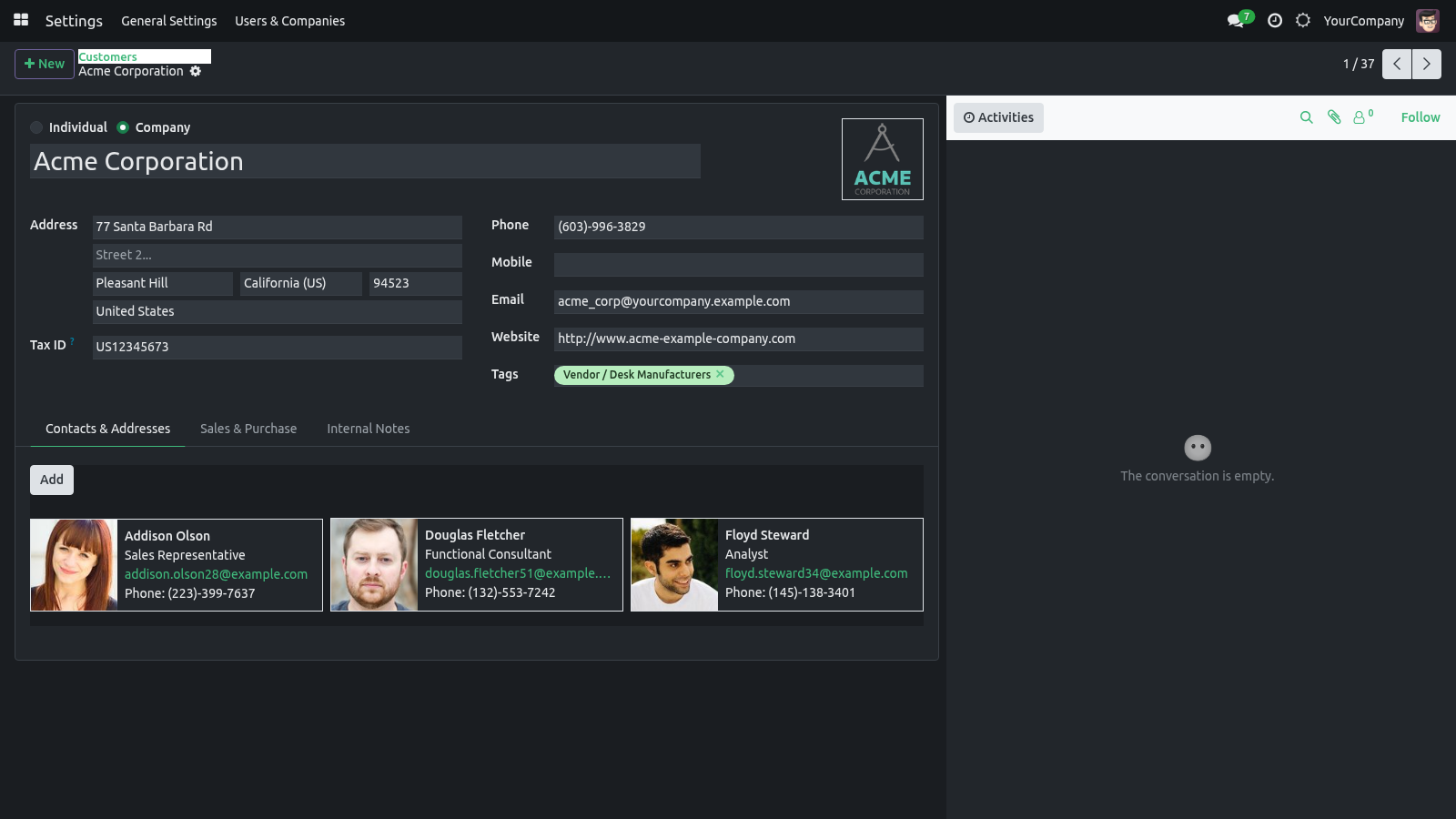Switch to Internal Notes tab
Viewport: 1456px width, 819px height.
[369, 429]
